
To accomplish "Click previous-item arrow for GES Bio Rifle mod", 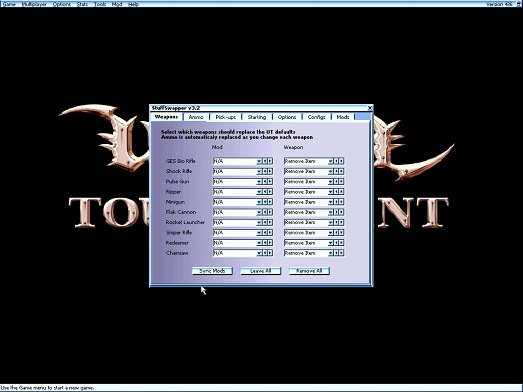I will click(265, 161).
